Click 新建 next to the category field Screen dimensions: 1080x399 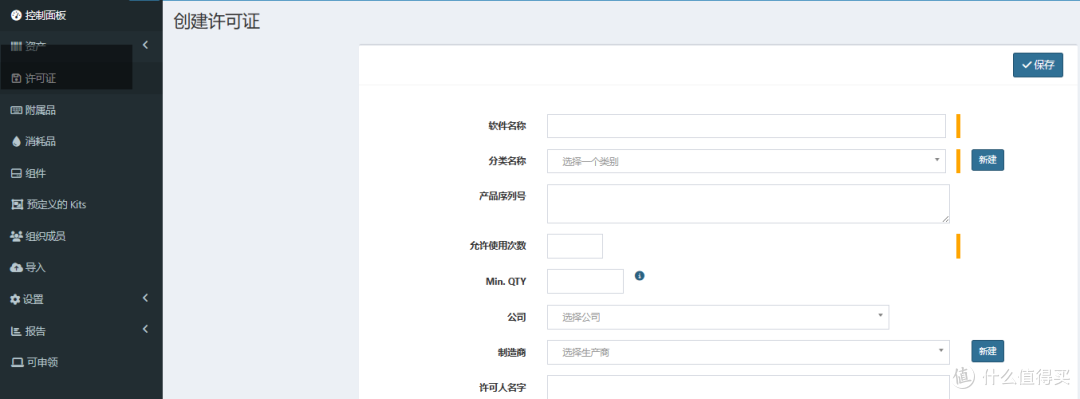click(x=988, y=160)
